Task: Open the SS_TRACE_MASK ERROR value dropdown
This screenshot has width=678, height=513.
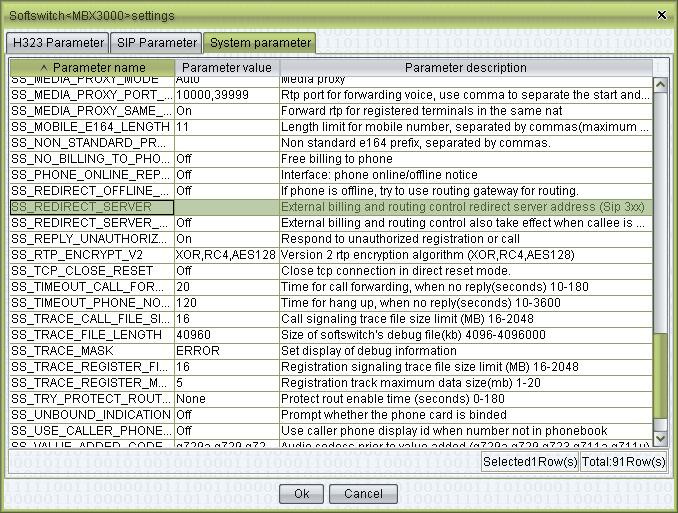Action: tap(226, 351)
